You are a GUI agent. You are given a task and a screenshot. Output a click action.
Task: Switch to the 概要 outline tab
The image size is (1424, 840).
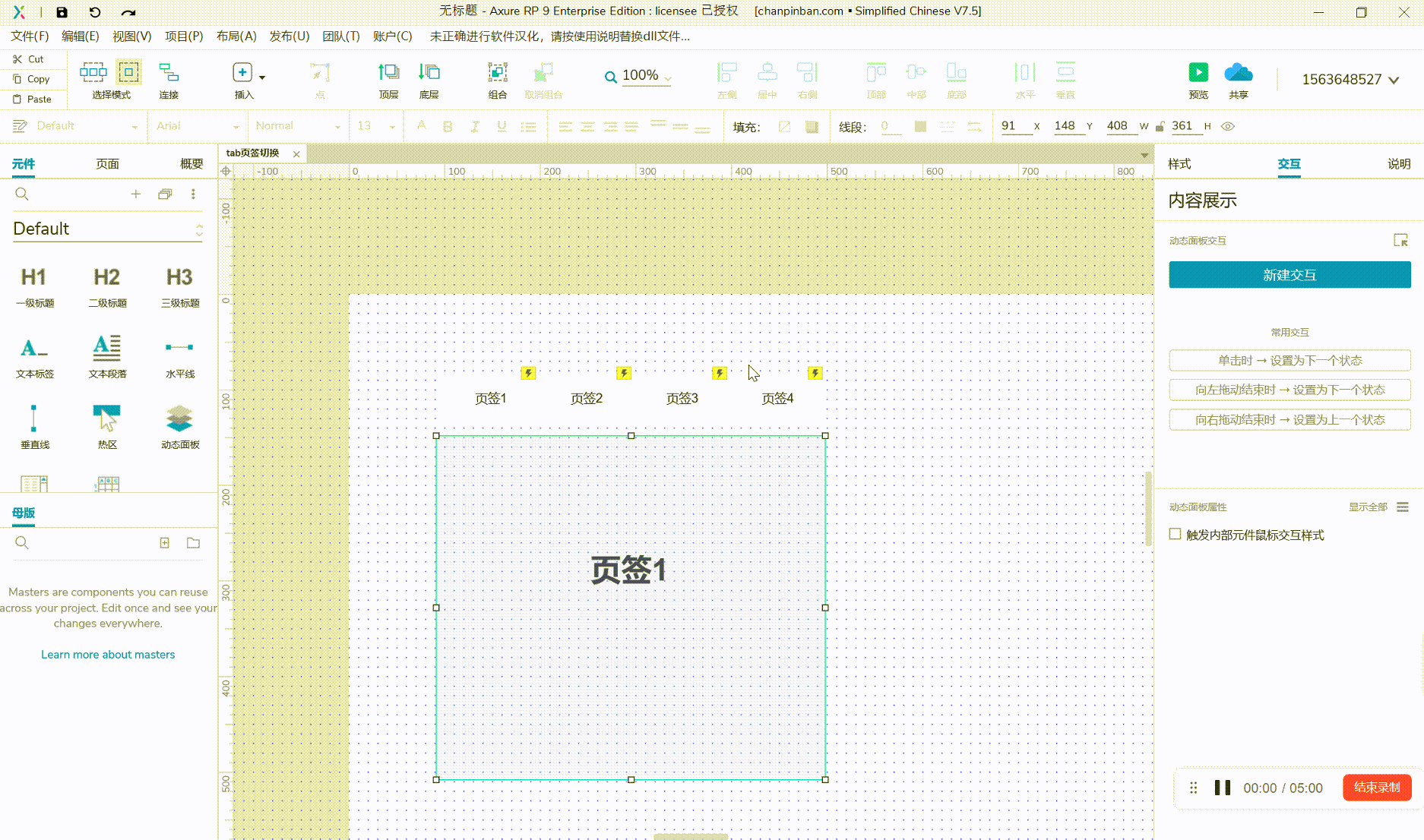(x=191, y=164)
